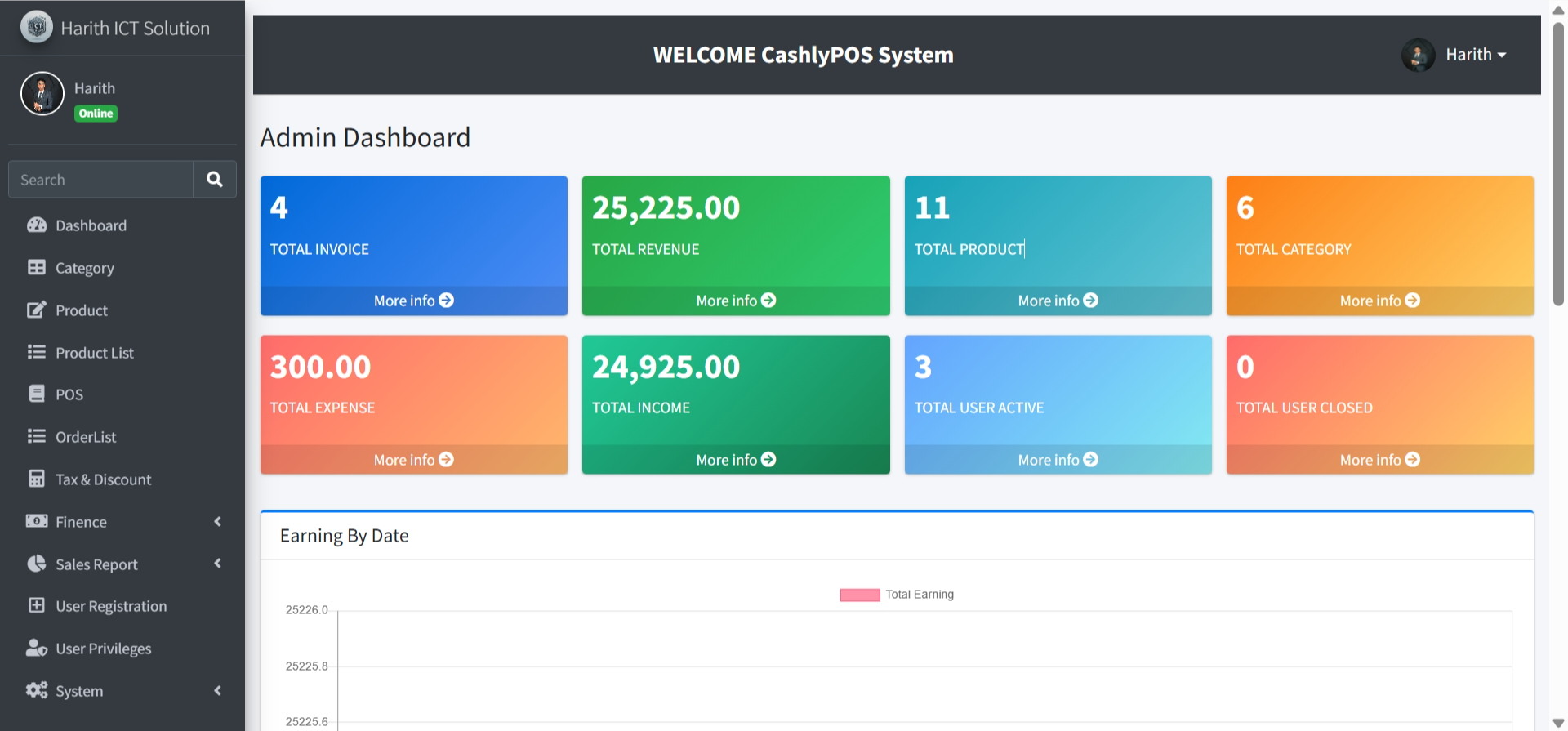View More info for Total User Active

(1058, 460)
